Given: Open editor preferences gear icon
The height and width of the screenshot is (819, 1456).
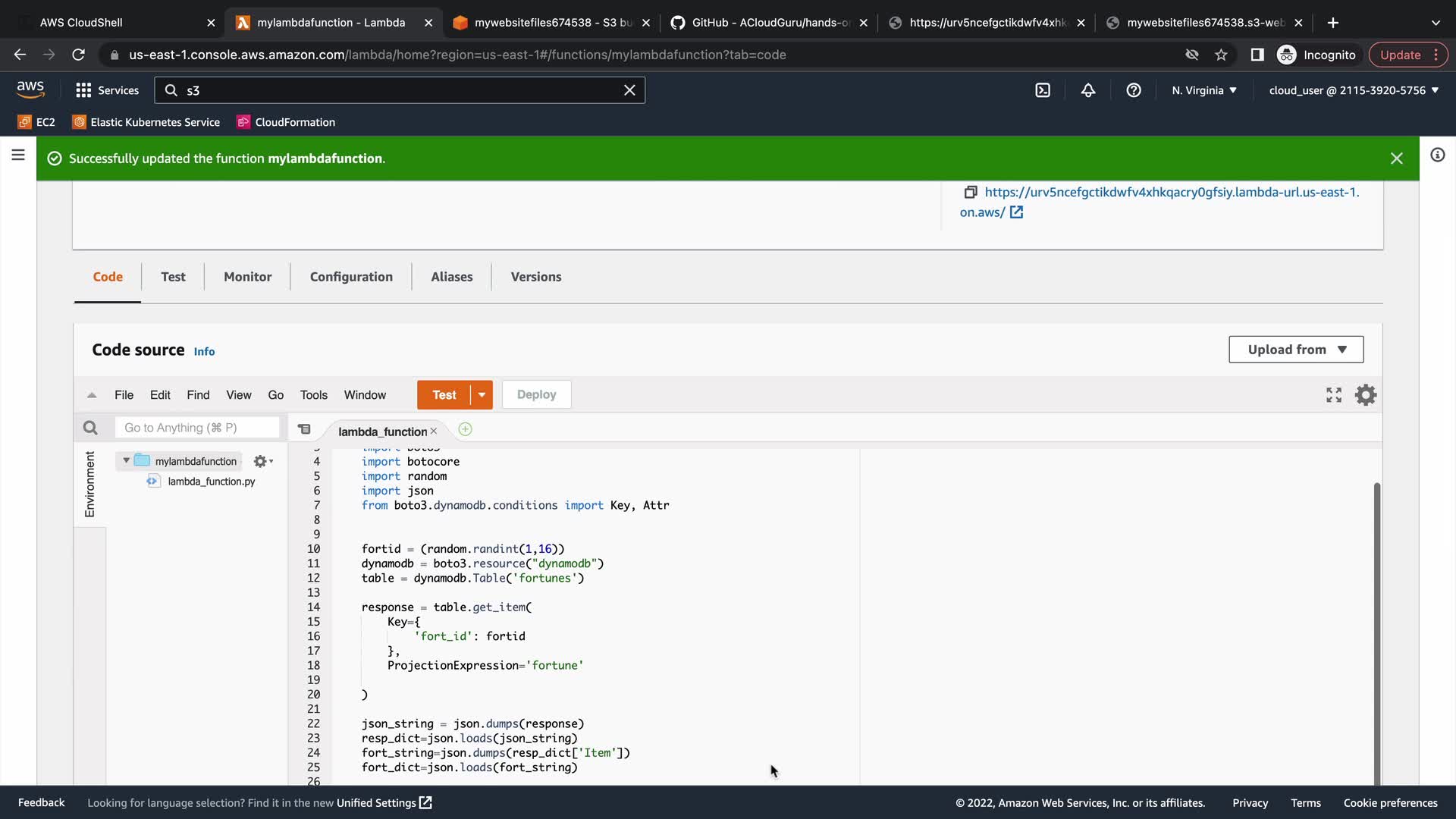Looking at the screenshot, I should [x=1366, y=395].
